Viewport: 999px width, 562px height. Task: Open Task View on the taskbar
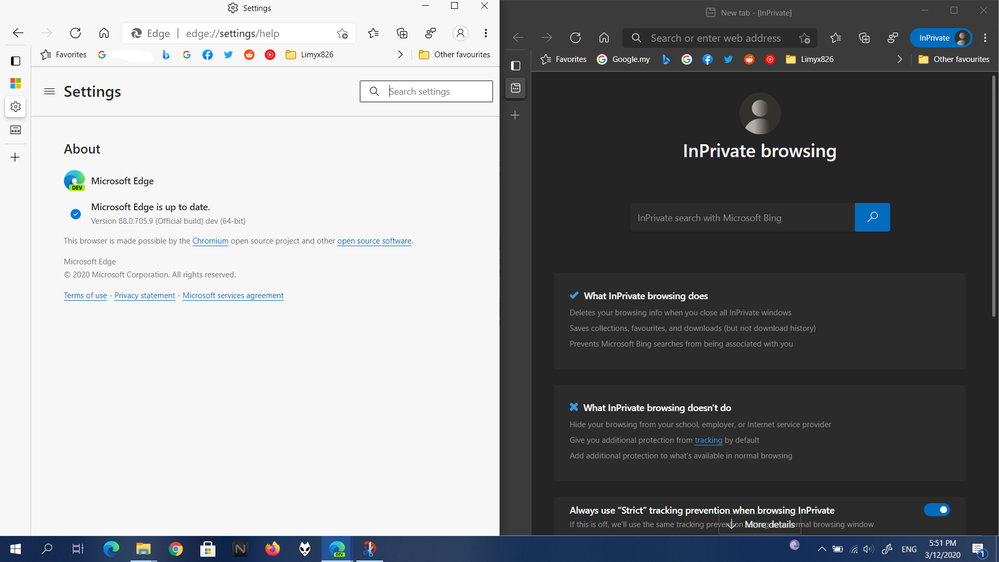(78, 549)
